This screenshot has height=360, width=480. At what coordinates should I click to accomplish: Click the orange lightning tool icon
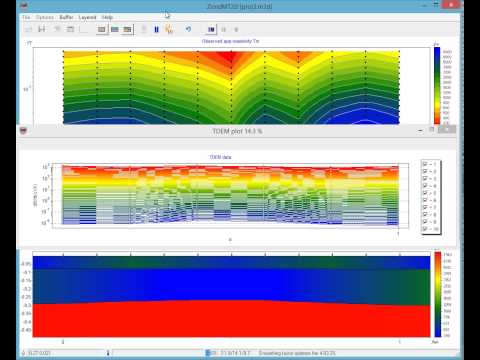(169, 29)
